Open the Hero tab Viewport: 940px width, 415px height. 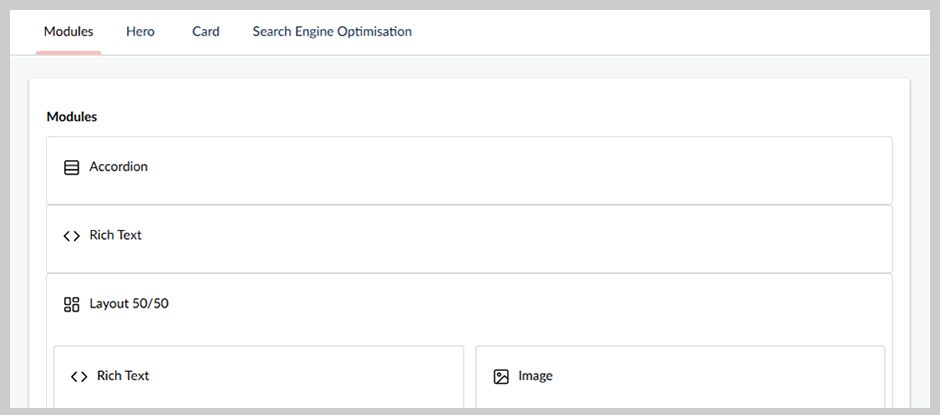pyautogui.click(x=140, y=31)
